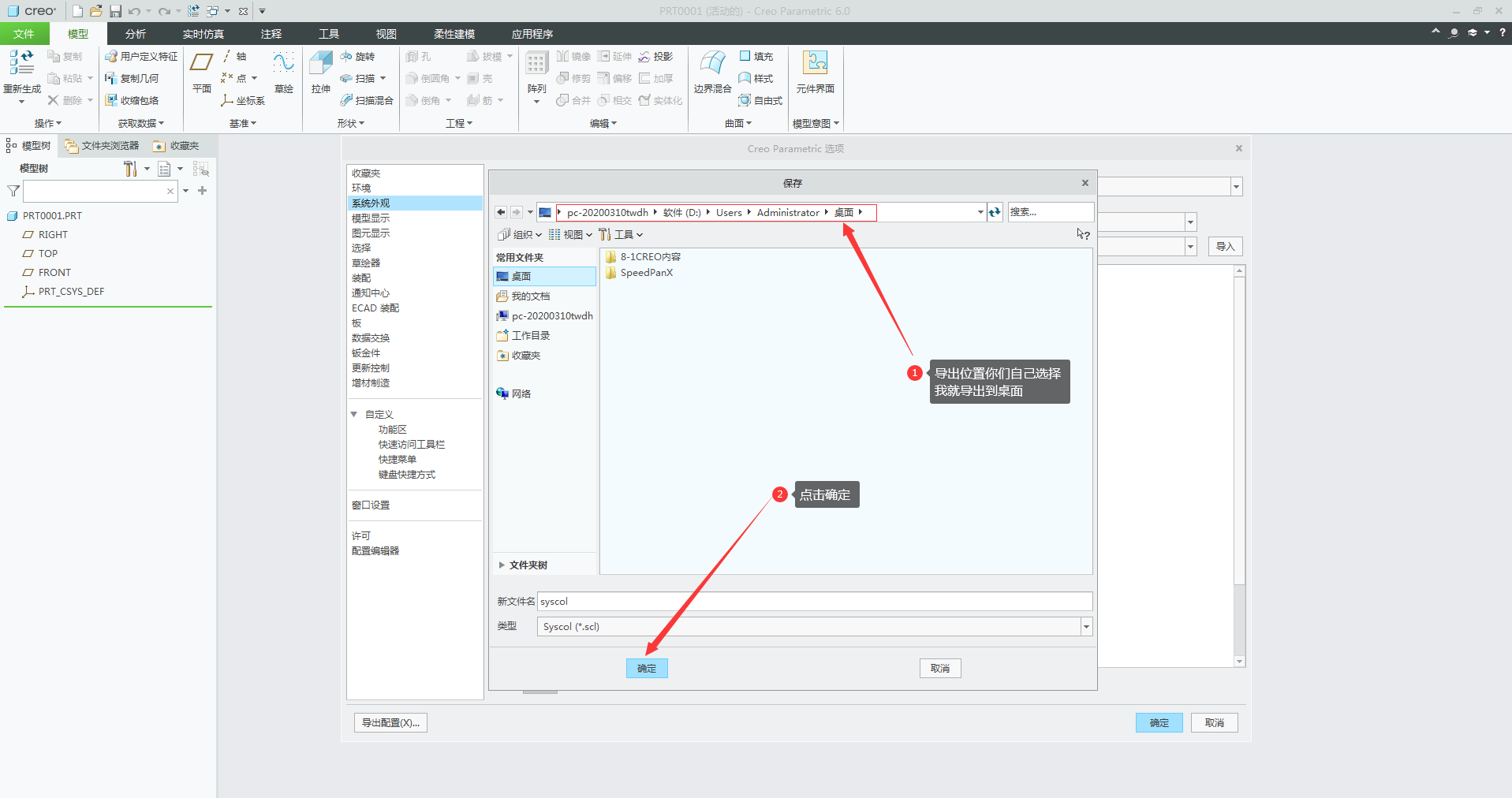Screen dimensions: 1512x798
Task: Select PRT_CSYS_DEF in model tree
Action: 63,292
